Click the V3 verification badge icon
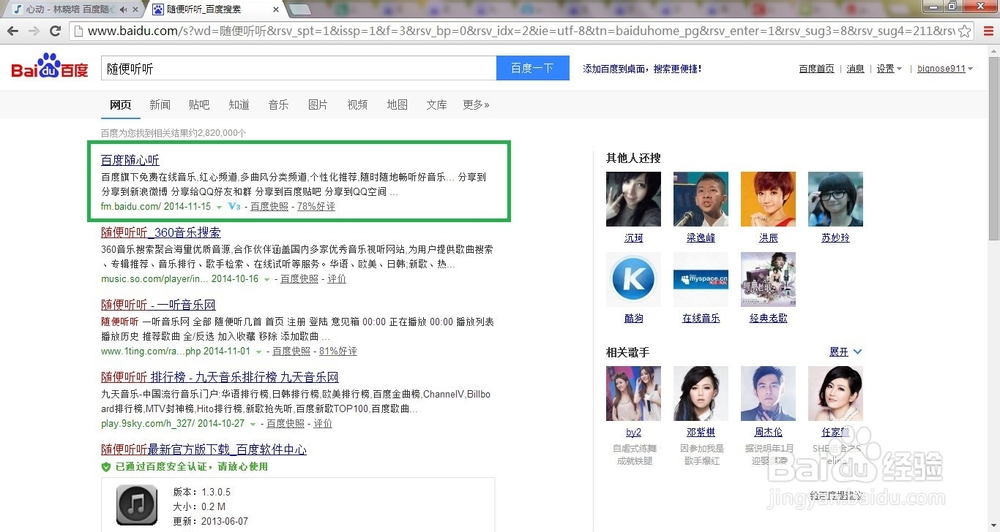Image resolution: width=1000 pixels, height=532 pixels. pos(234,207)
